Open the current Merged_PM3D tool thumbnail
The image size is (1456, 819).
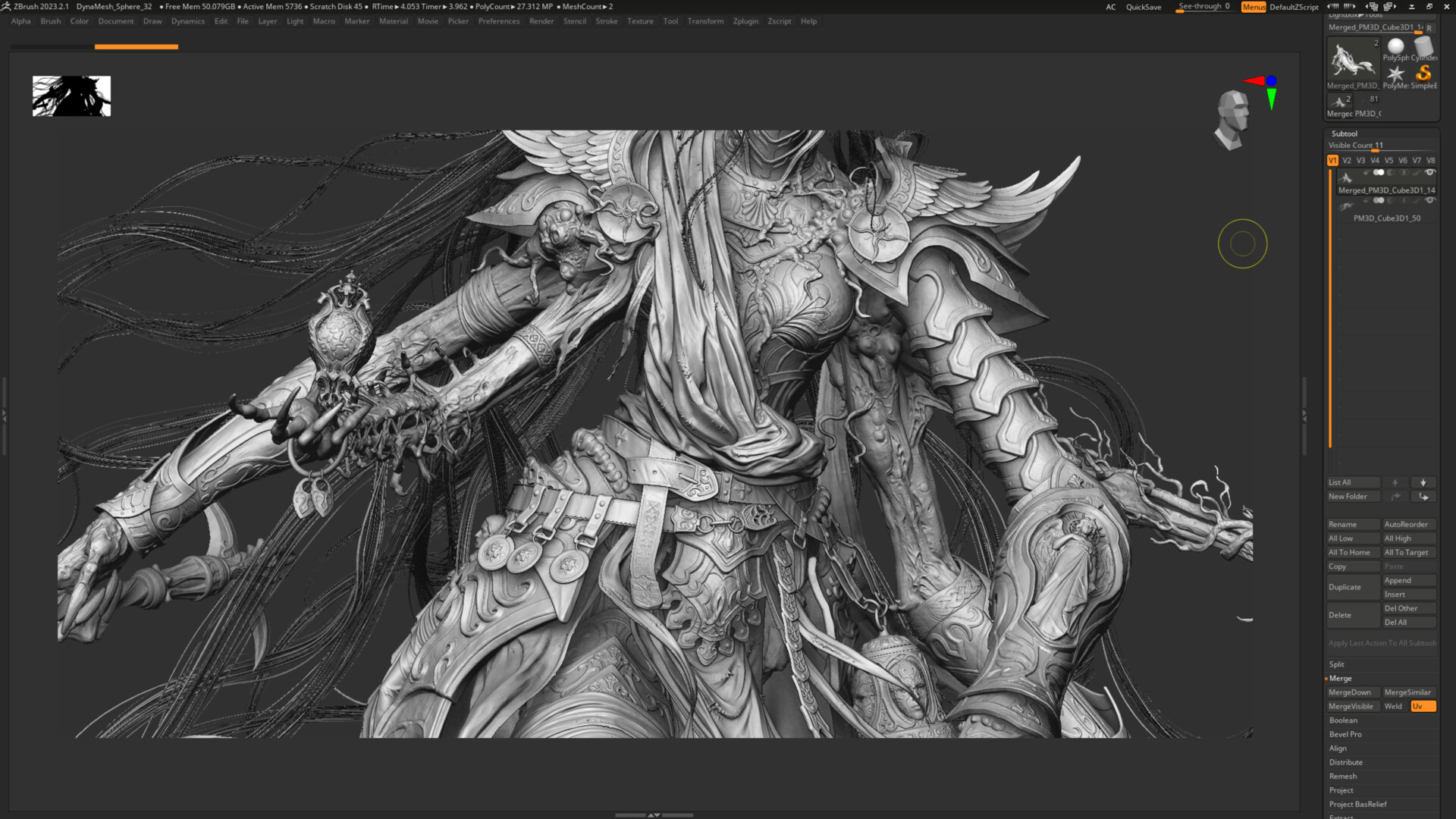[1353, 61]
